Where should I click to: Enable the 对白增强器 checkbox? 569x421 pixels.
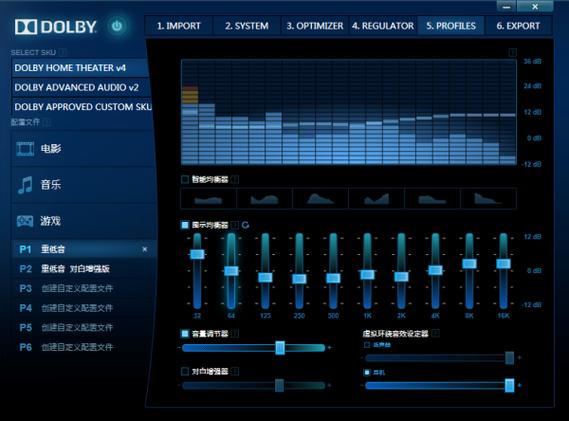(185, 371)
